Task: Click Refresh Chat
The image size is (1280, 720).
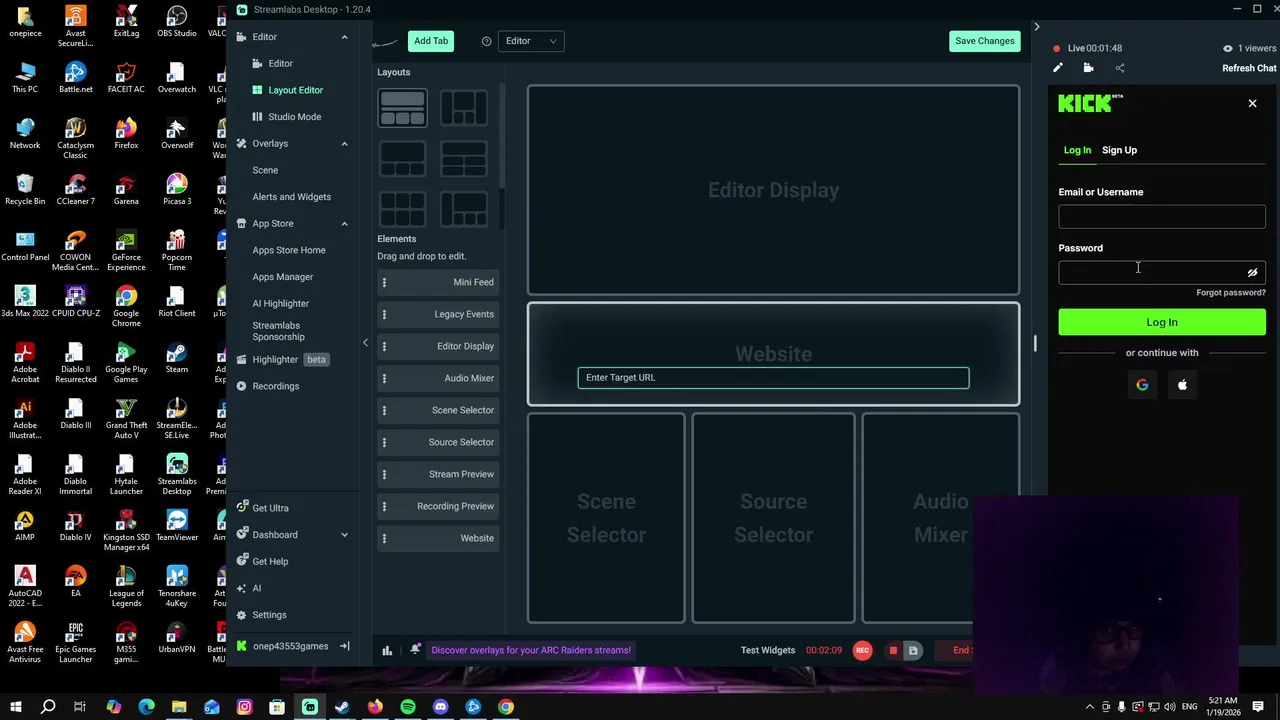Action: pos(1249,68)
